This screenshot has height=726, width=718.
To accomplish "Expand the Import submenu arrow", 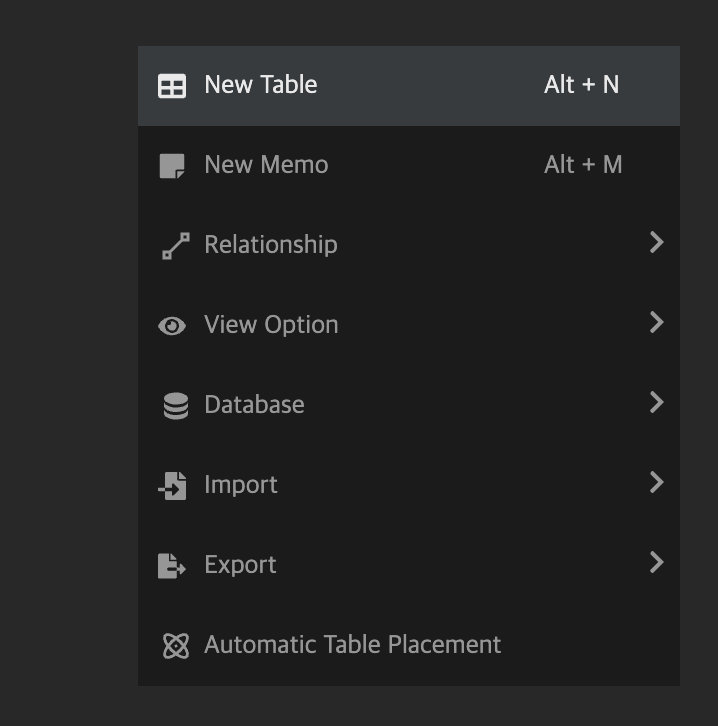I will pyautogui.click(x=656, y=482).
